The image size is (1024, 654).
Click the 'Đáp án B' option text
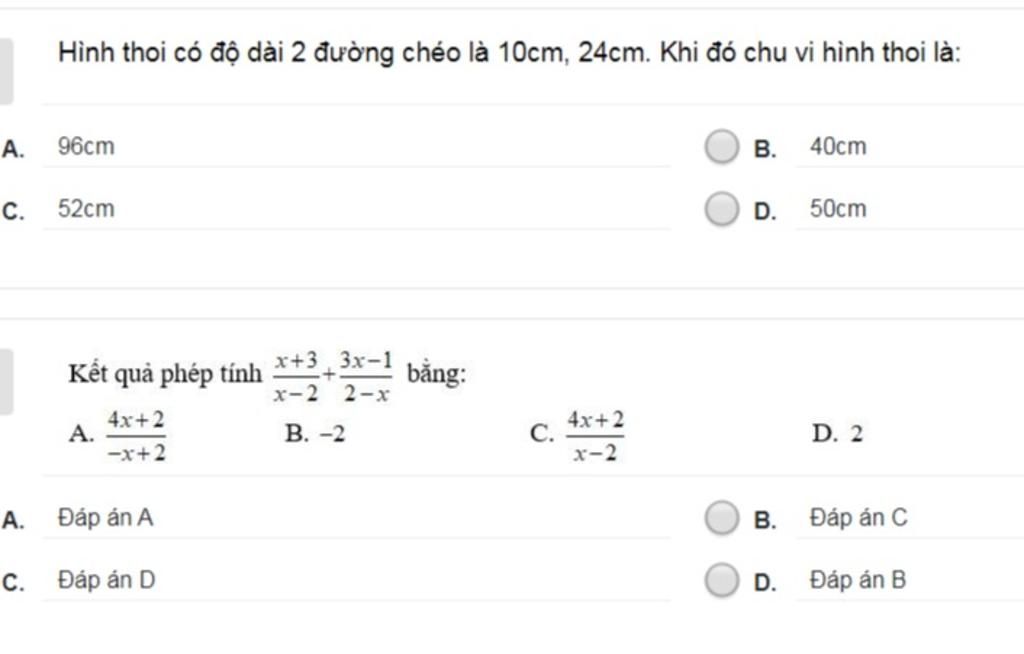[858, 581]
